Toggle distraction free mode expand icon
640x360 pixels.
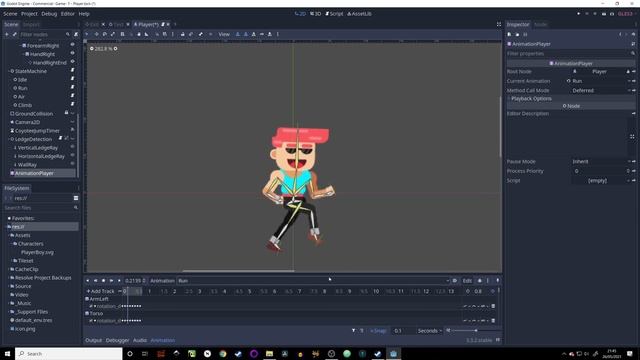499,24
